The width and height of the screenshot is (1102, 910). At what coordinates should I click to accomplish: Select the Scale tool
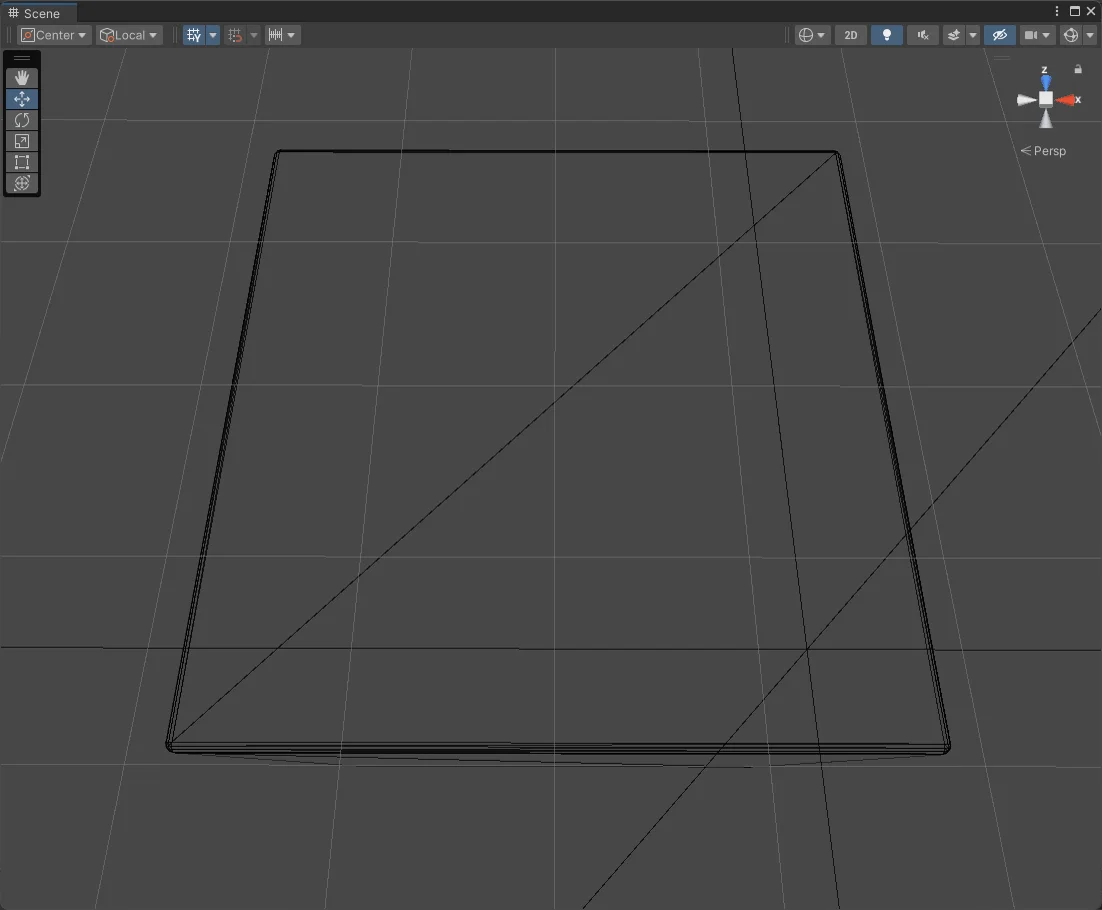point(22,141)
